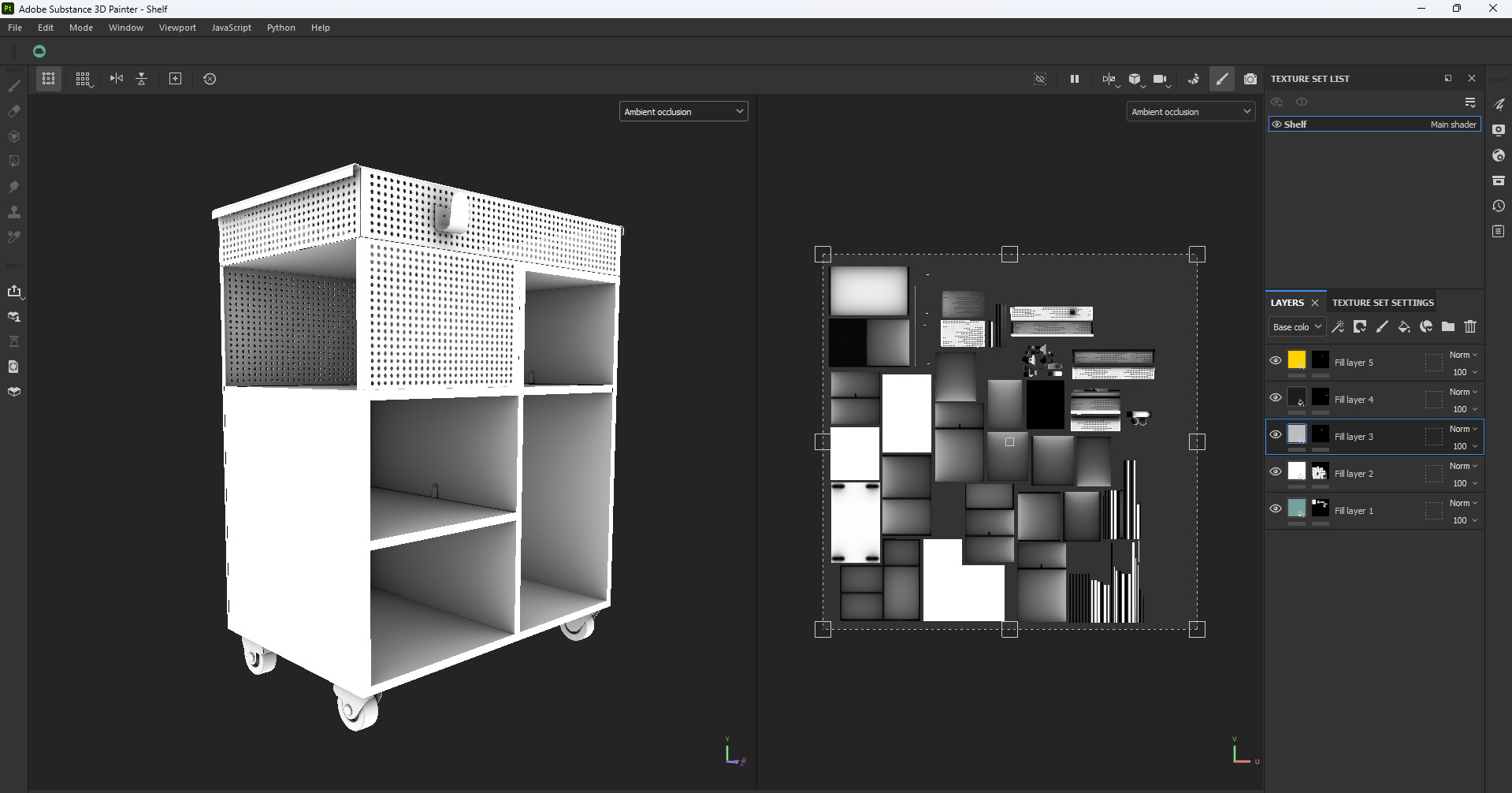Open the Log notepad icon
The height and width of the screenshot is (793, 1512).
coord(1499,231)
